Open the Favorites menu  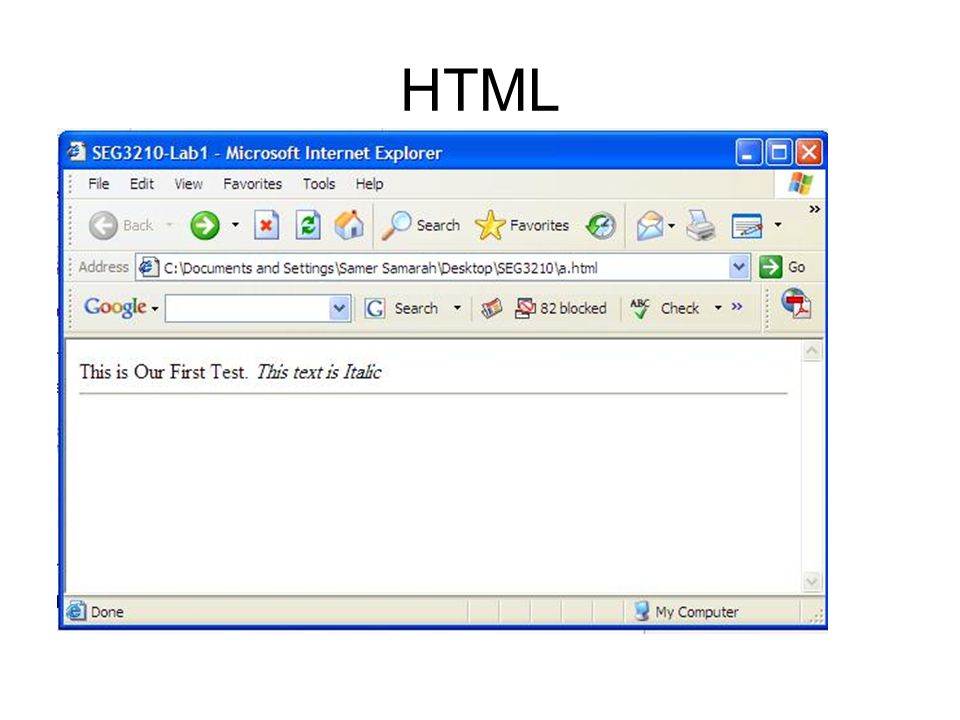tap(252, 184)
